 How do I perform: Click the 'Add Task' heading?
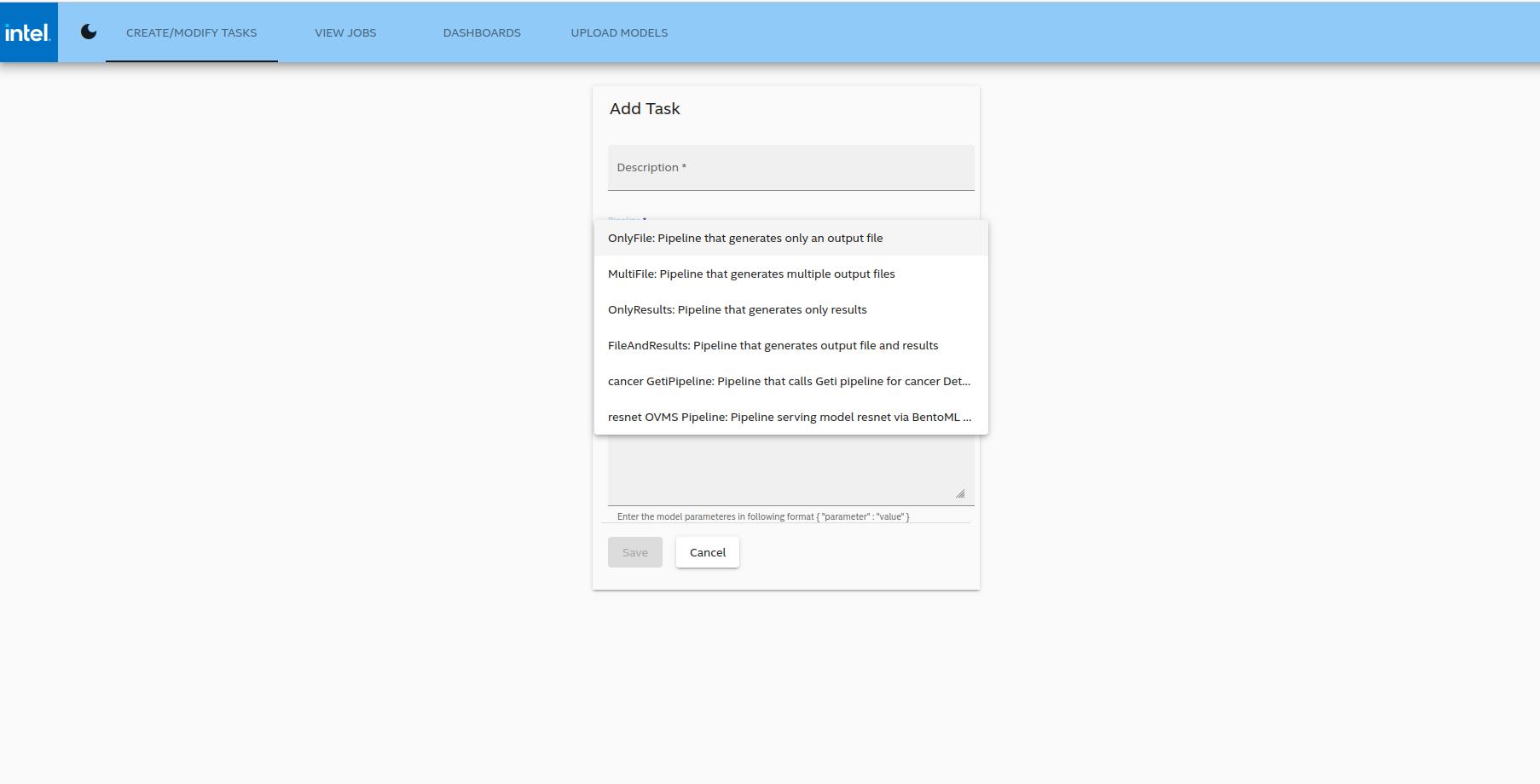point(645,109)
